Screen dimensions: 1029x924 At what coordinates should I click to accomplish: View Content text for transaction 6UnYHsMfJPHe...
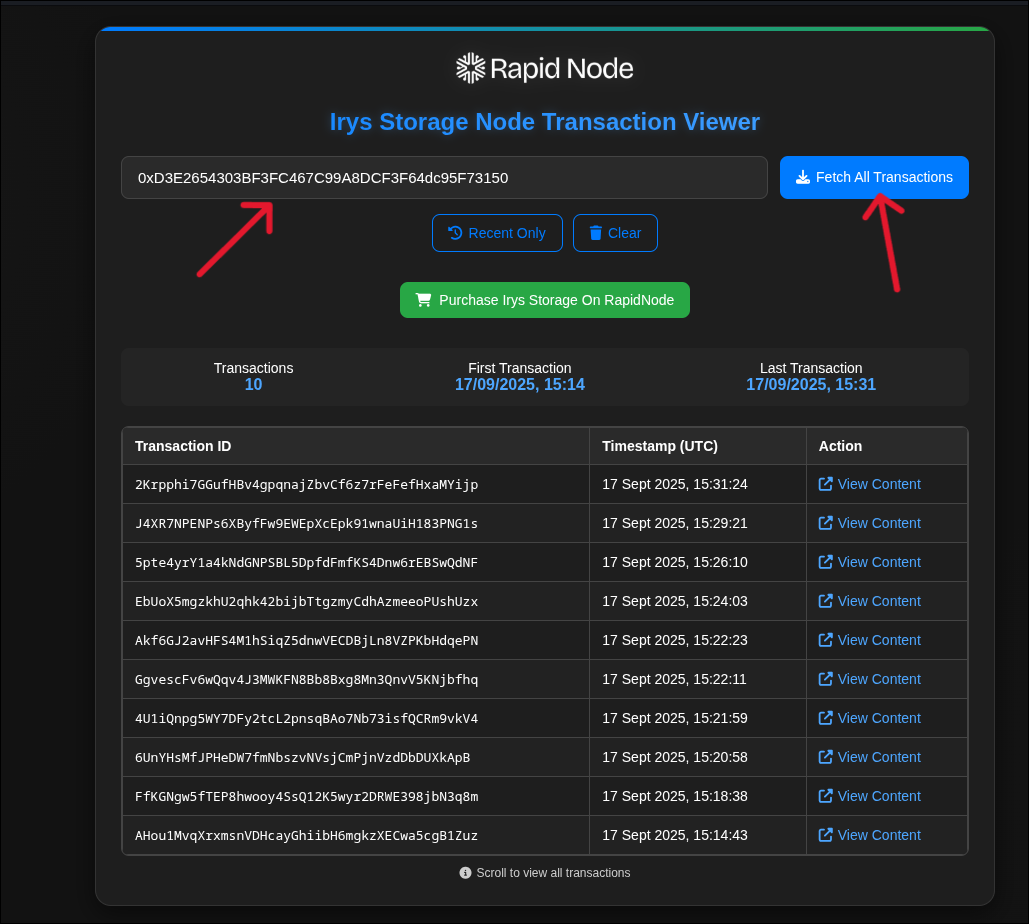click(879, 757)
